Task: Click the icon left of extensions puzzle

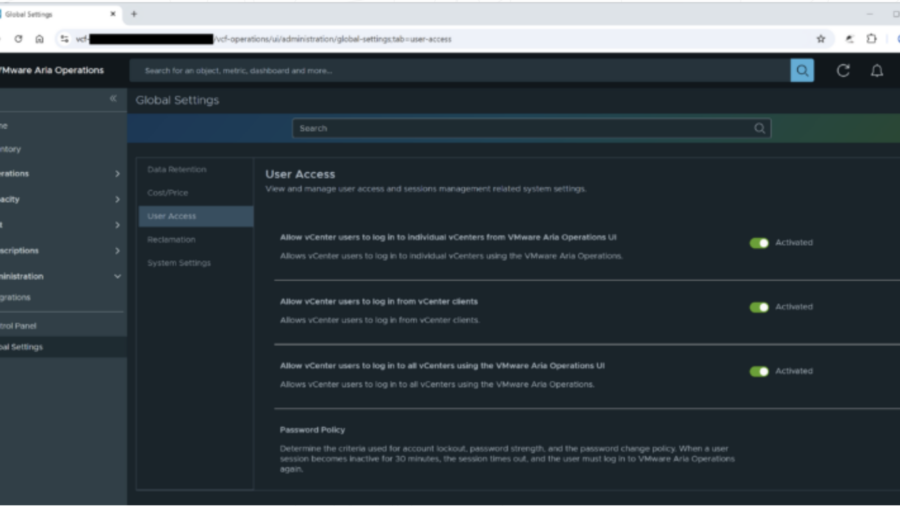Action: coord(849,39)
